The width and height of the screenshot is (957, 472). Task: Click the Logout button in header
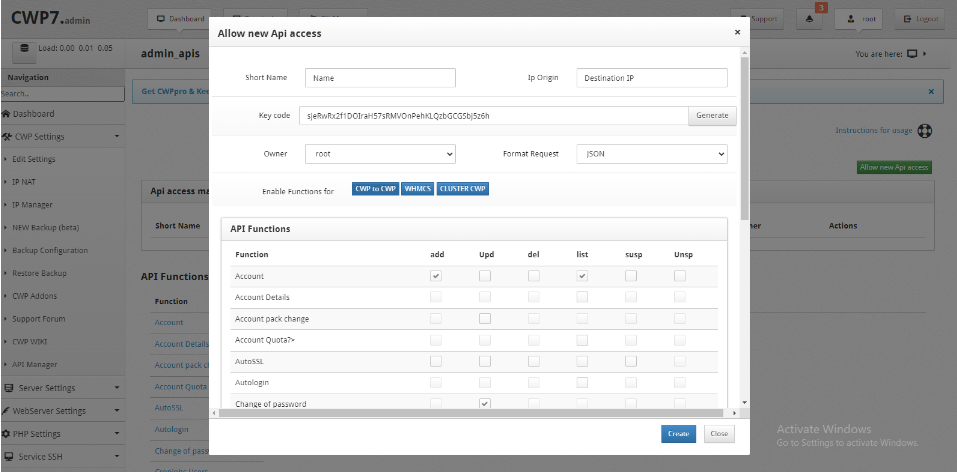(920, 19)
